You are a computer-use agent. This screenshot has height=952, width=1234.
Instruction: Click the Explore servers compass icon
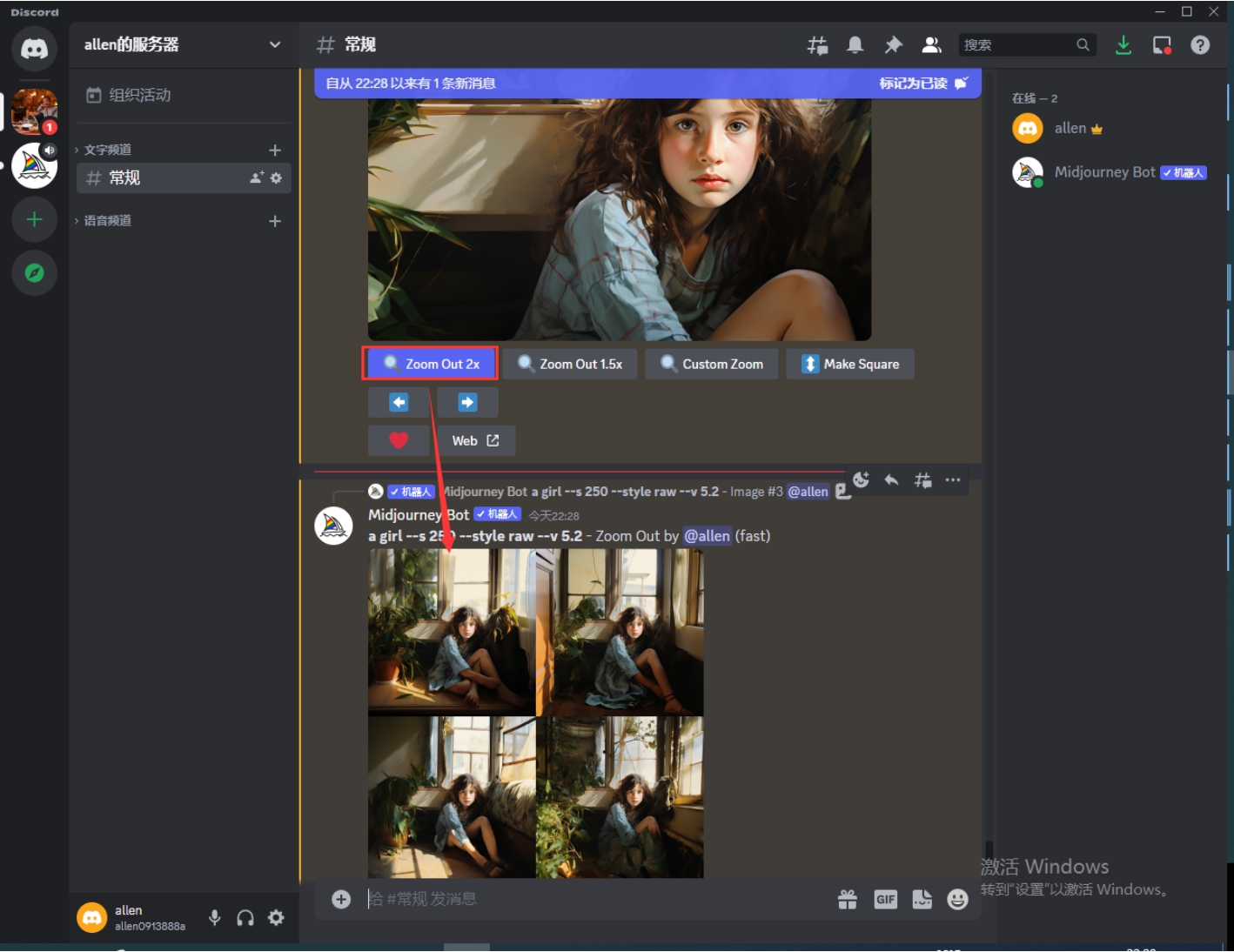coord(34,273)
